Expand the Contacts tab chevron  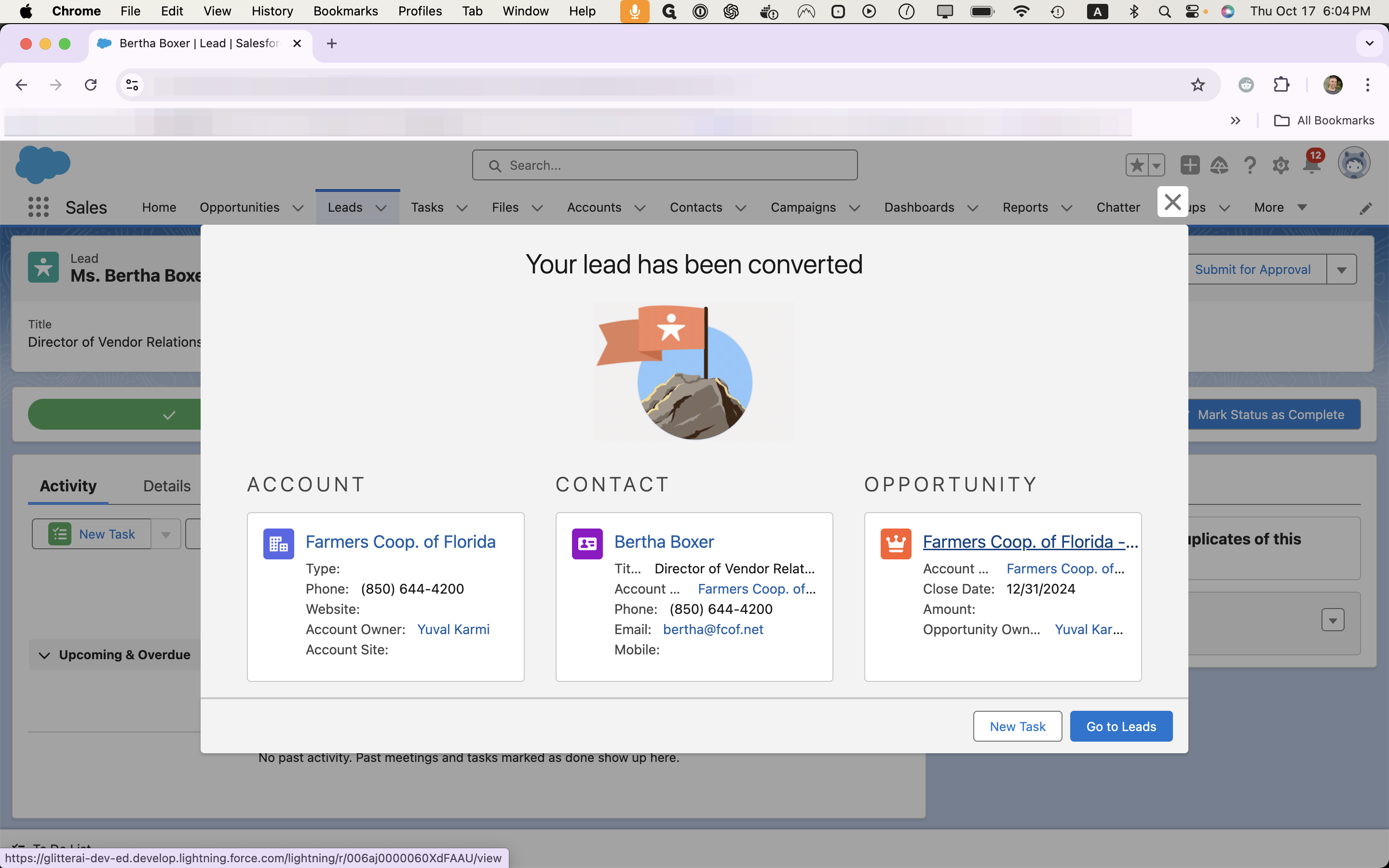click(x=741, y=208)
